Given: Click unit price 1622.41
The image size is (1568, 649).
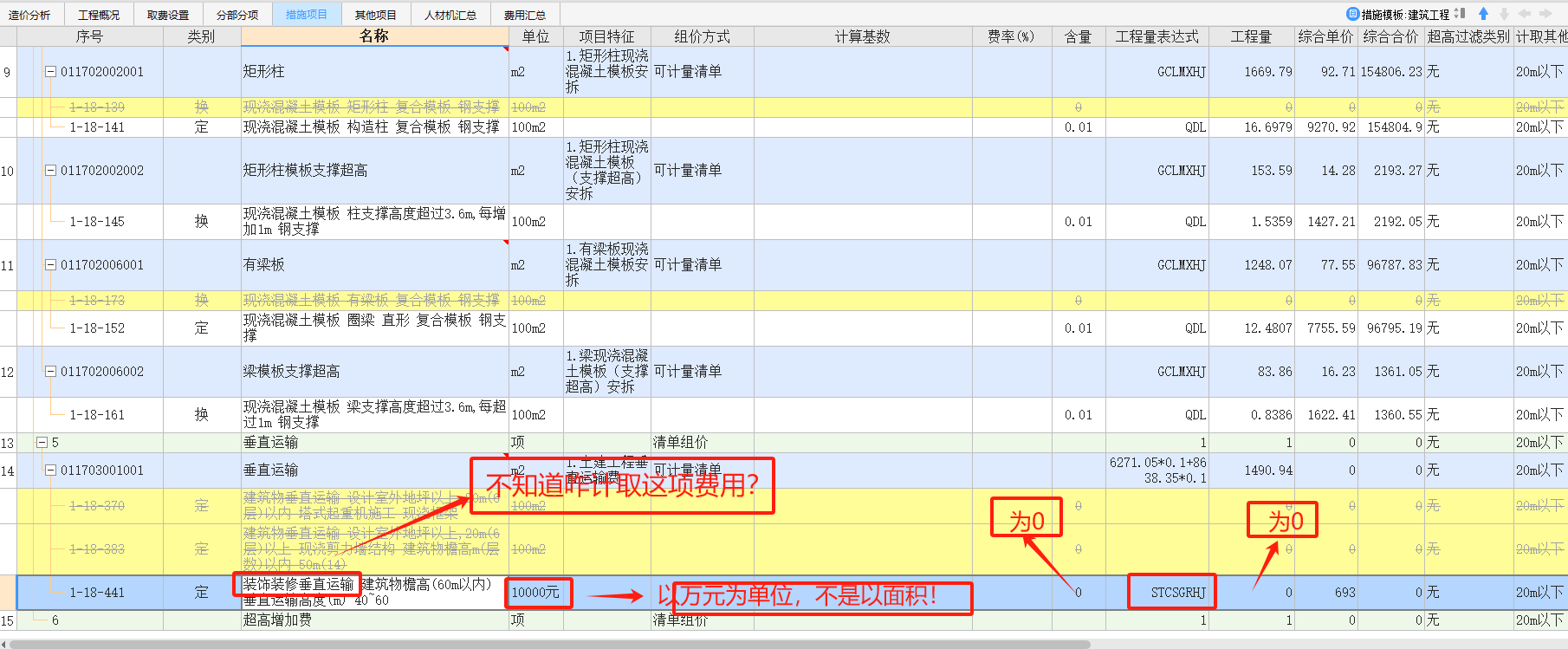Looking at the screenshot, I should tap(1332, 415).
